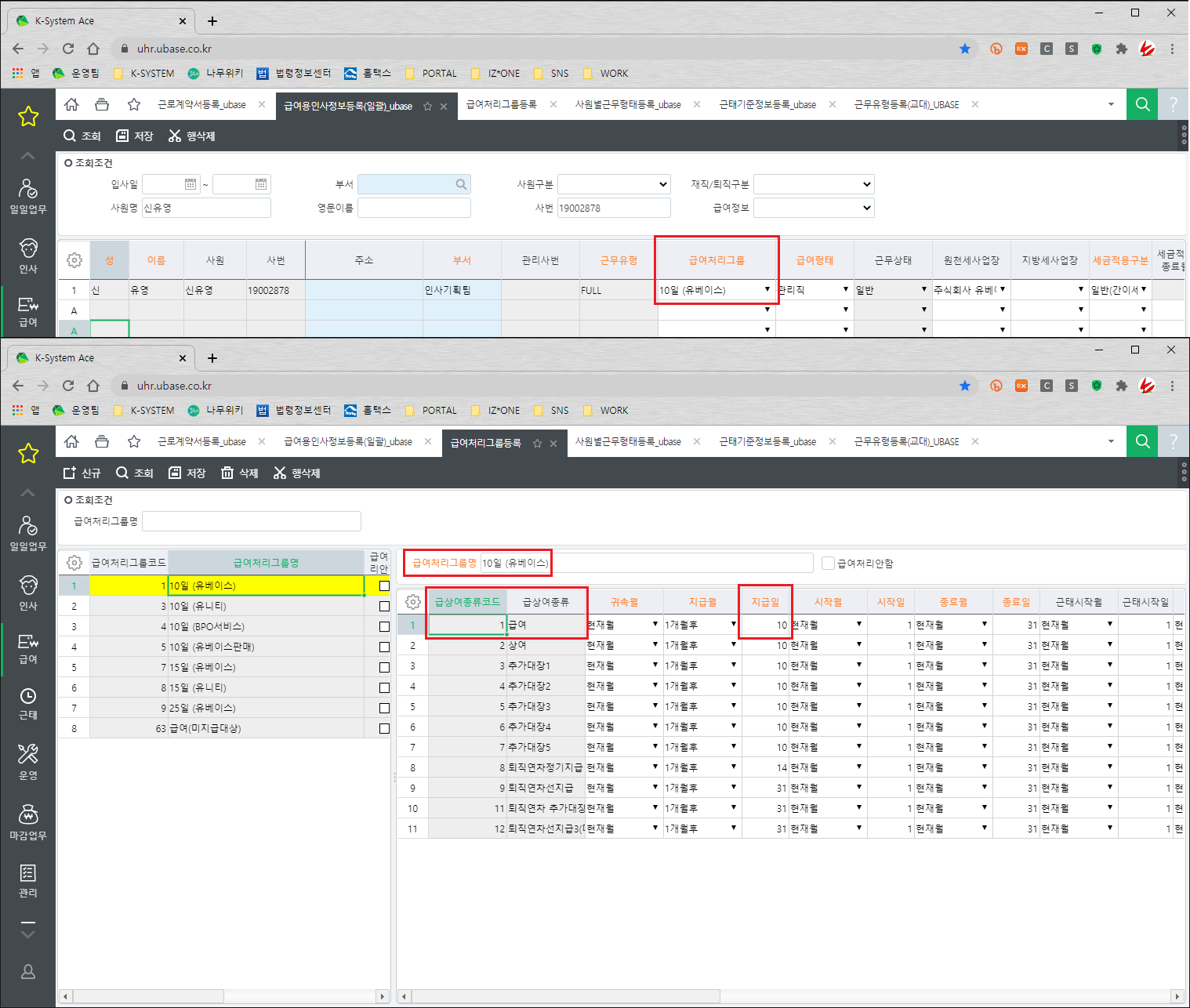
Task: Click help question mark in lower window
Action: pyautogui.click(x=1173, y=441)
